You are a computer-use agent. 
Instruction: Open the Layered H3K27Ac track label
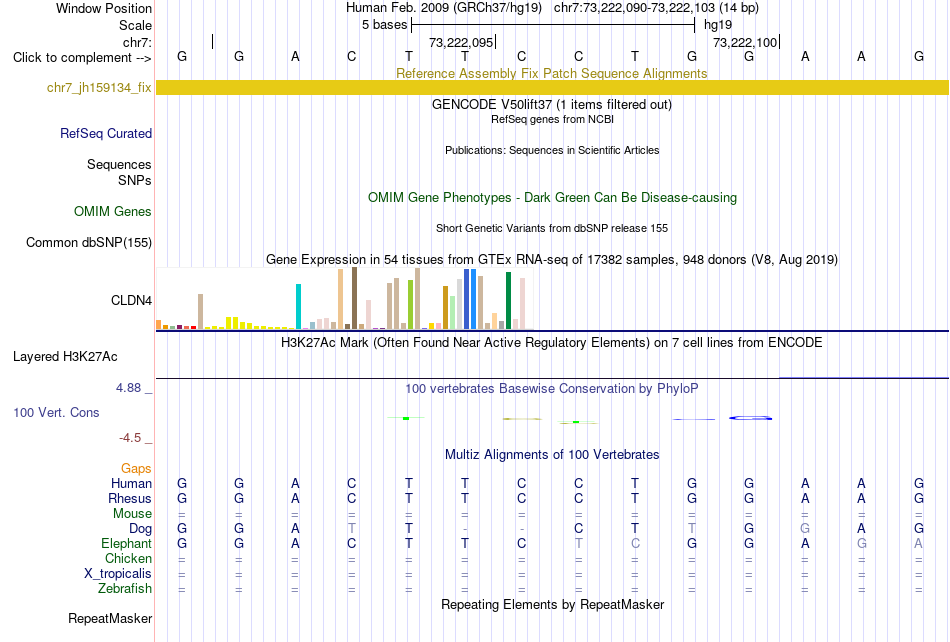coord(65,357)
